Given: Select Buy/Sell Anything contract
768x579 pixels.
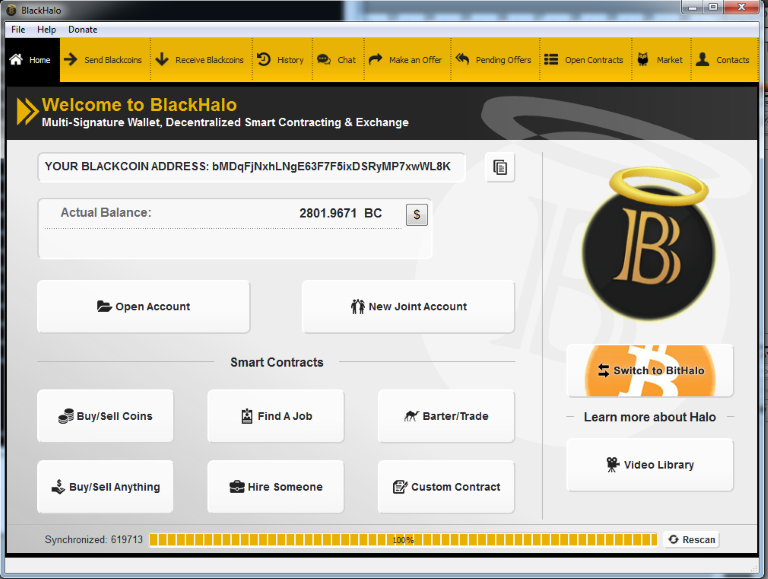Looking at the screenshot, I should coord(105,487).
